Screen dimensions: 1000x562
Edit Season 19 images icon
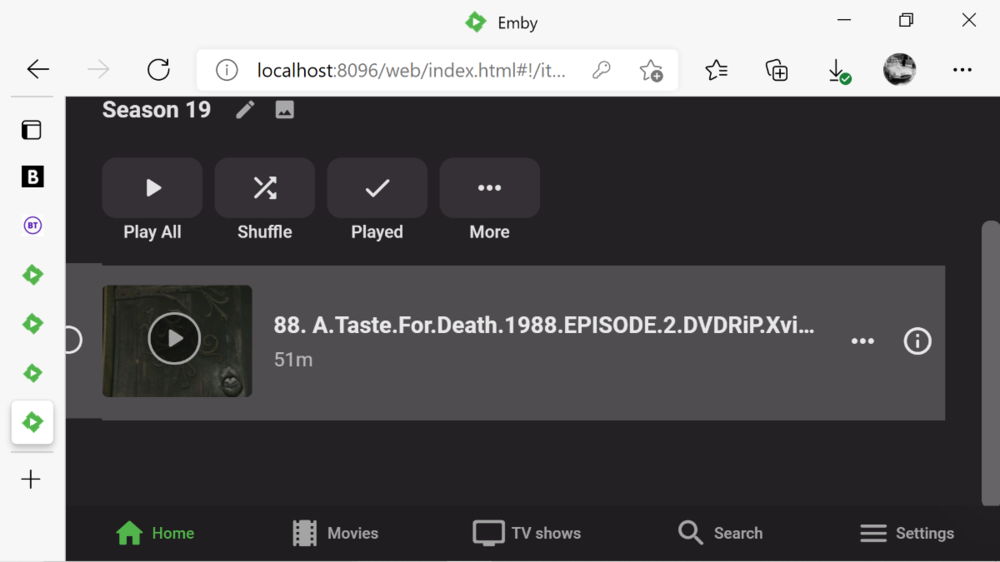[284, 110]
